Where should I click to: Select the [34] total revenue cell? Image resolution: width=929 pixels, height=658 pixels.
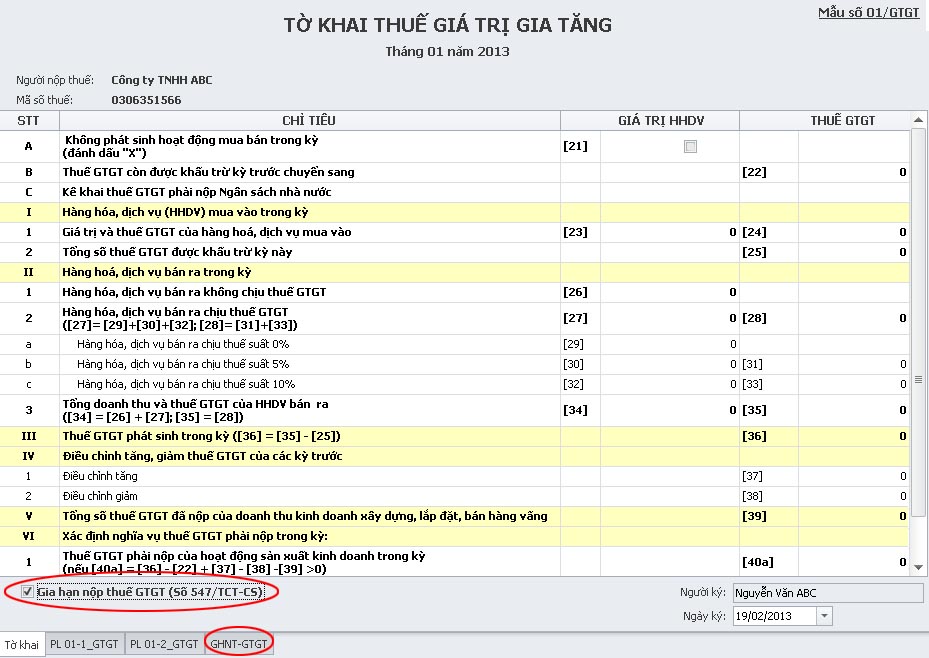[669, 410]
